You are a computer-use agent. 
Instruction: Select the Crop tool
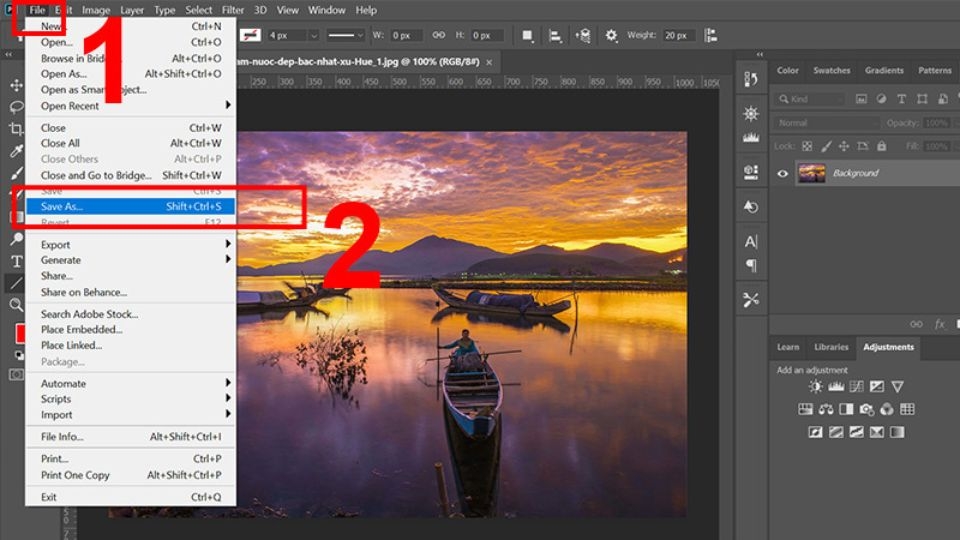tap(17, 129)
